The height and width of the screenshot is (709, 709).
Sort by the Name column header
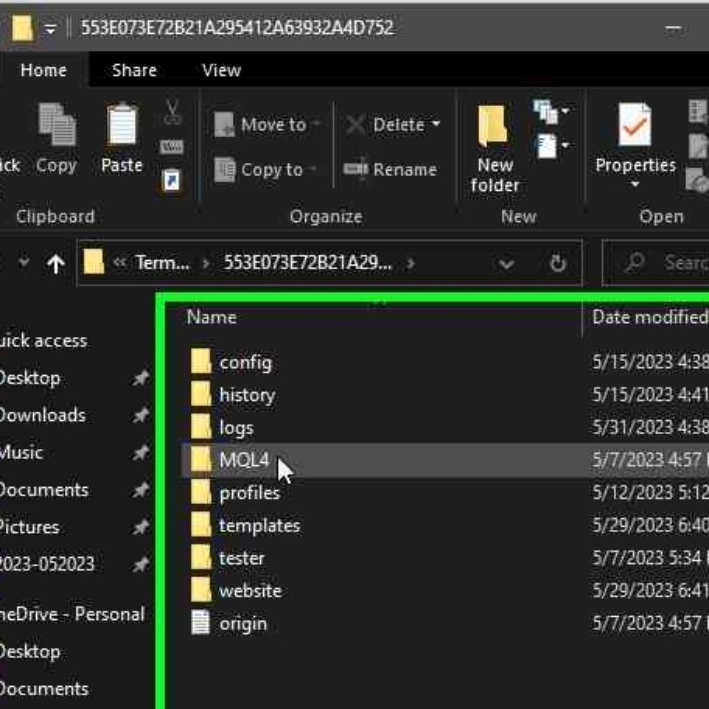point(212,317)
